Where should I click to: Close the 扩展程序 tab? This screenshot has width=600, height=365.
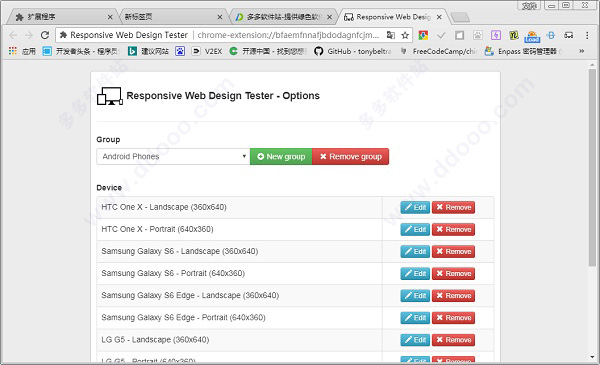[x=110, y=17]
